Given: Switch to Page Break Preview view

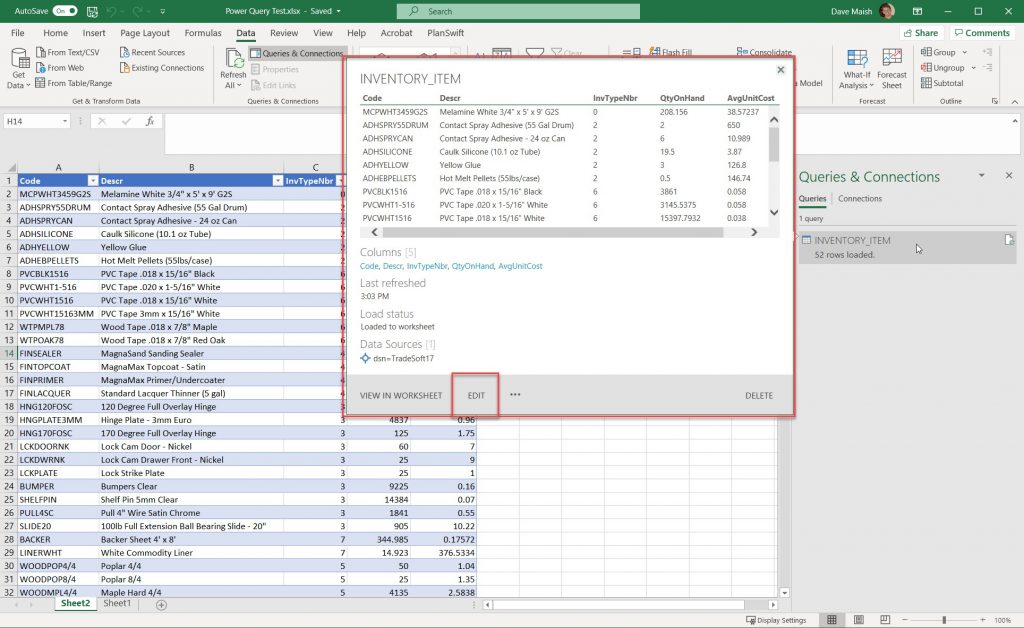Looking at the screenshot, I should (x=886, y=618).
